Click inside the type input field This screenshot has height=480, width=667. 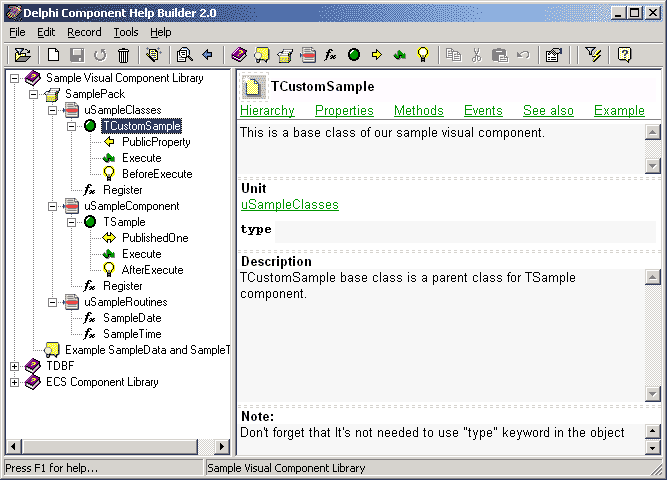(465, 232)
